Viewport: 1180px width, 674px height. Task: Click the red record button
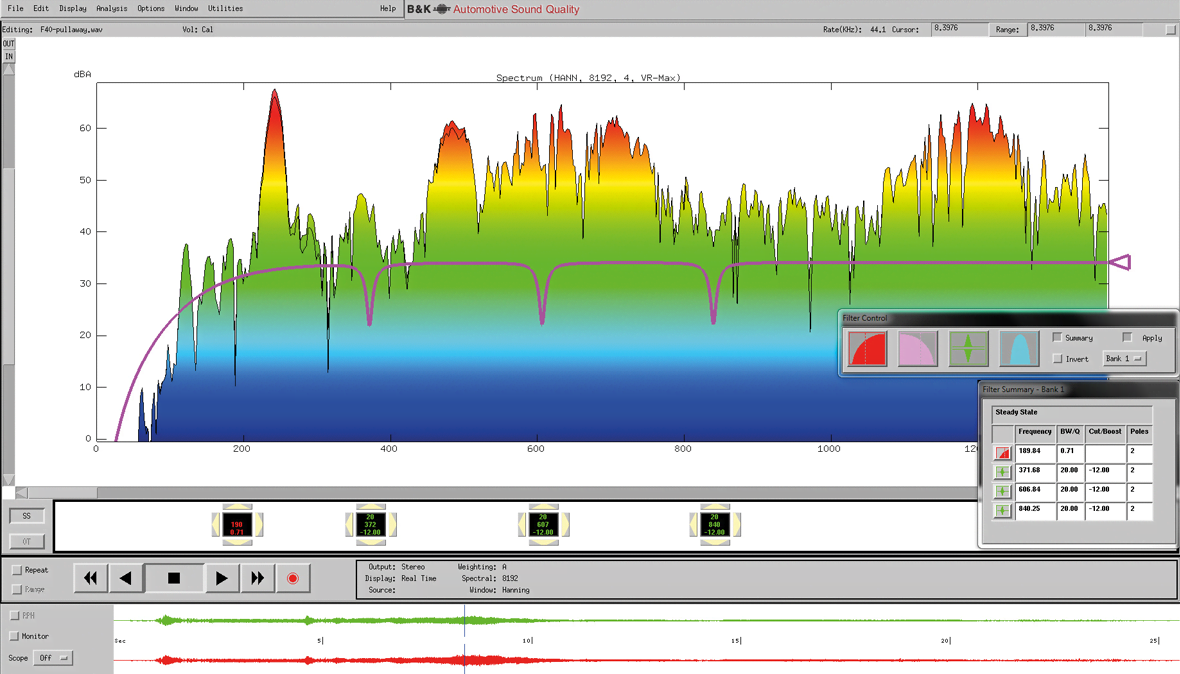(293, 578)
